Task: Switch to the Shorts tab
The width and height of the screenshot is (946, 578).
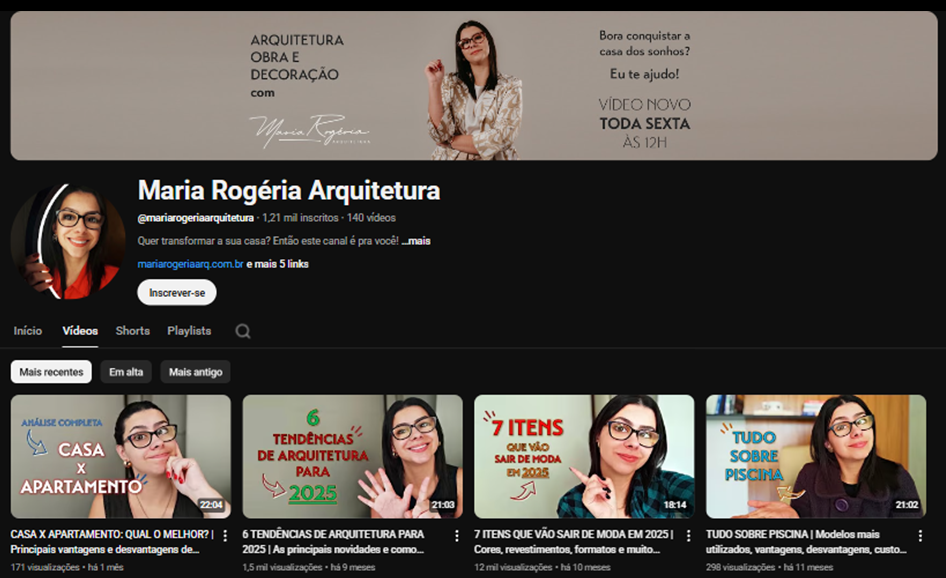Action: point(132,331)
